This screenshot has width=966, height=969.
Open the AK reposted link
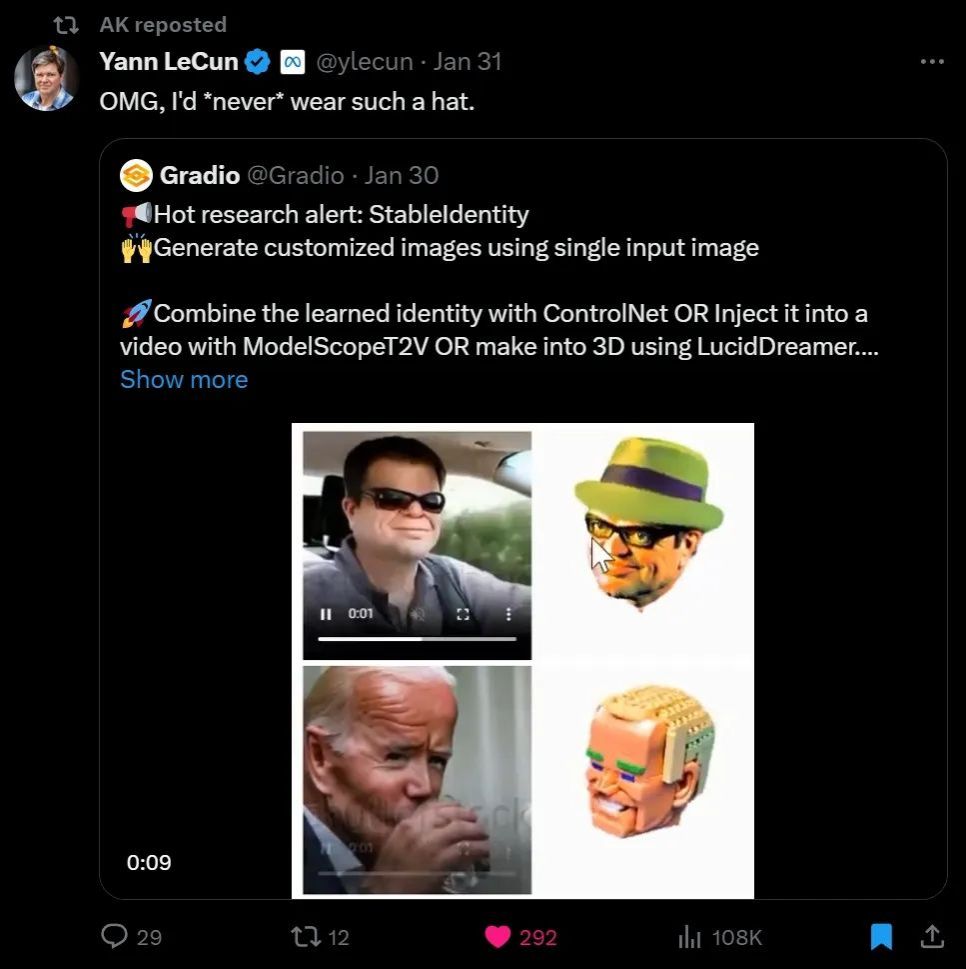coord(163,25)
